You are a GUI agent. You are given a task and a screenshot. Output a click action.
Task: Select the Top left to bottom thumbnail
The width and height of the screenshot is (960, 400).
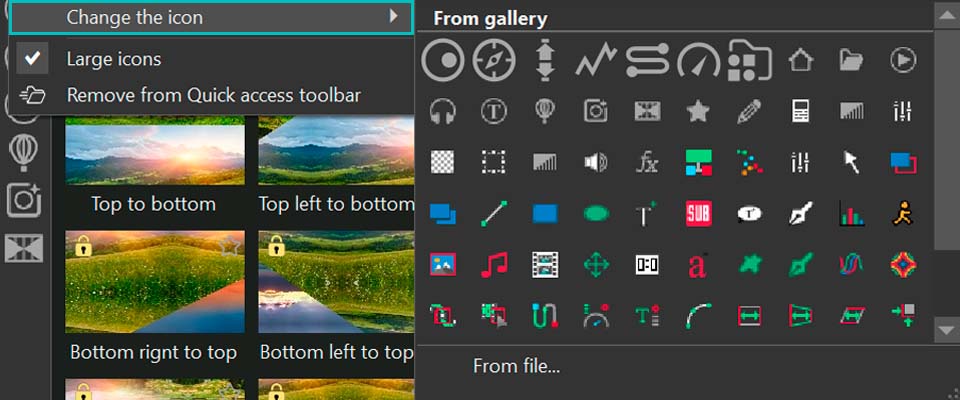click(336, 149)
